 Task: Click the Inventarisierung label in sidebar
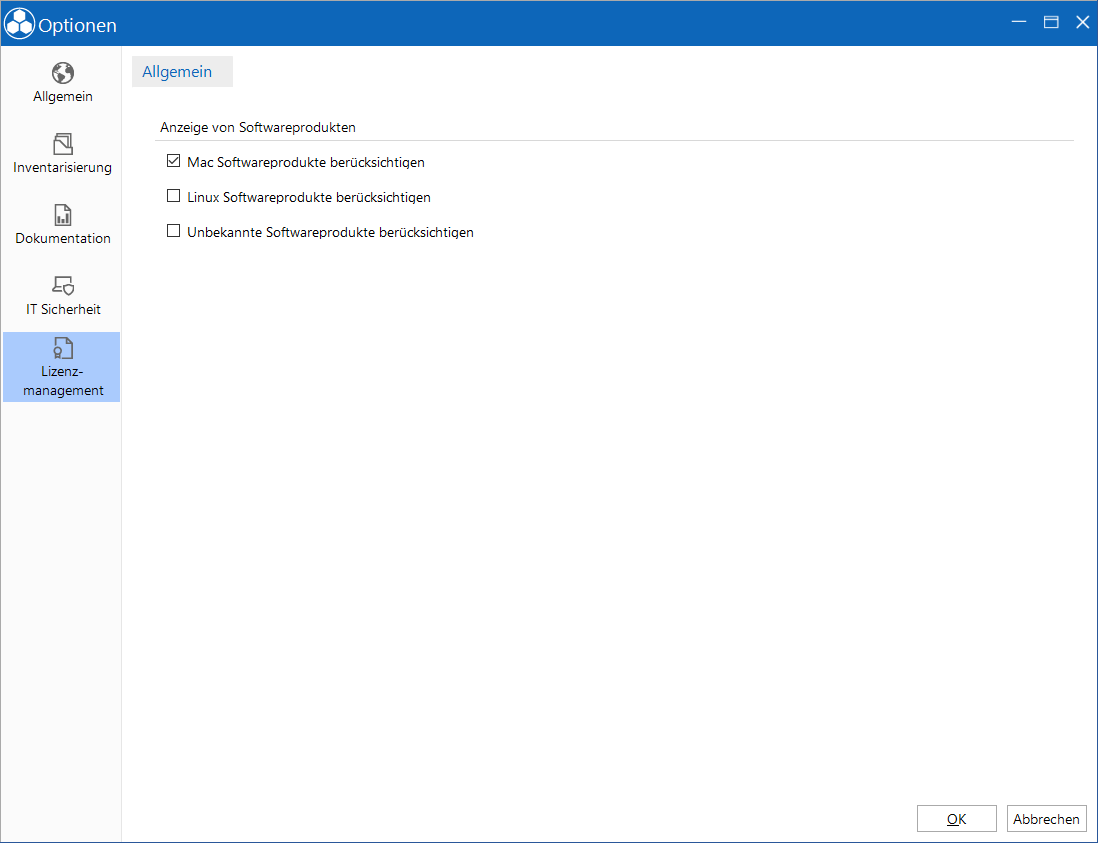coord(62,167)
